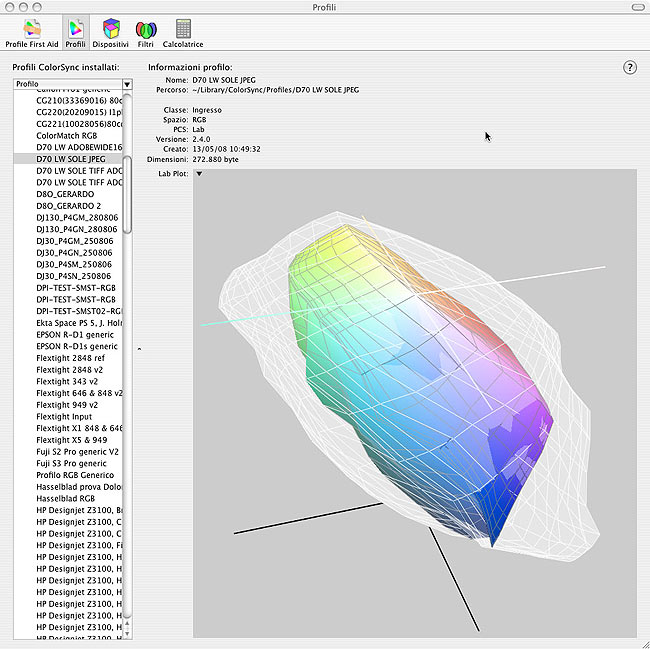Switch to the Filtri pane

pos(146,33)
